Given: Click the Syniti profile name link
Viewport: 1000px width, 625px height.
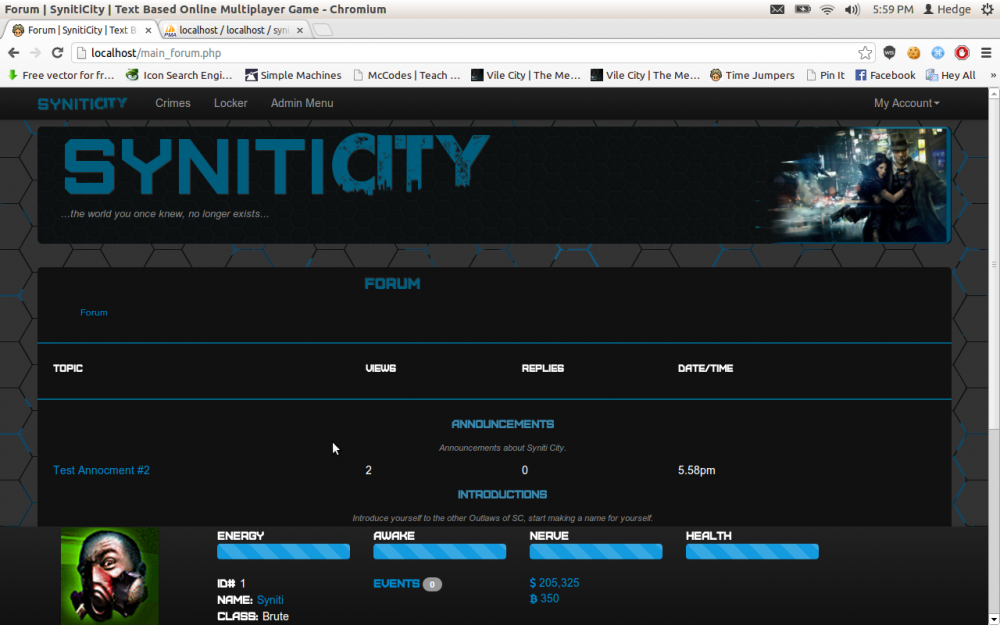Looking at the screenshot, I should [x=271, y=600].
